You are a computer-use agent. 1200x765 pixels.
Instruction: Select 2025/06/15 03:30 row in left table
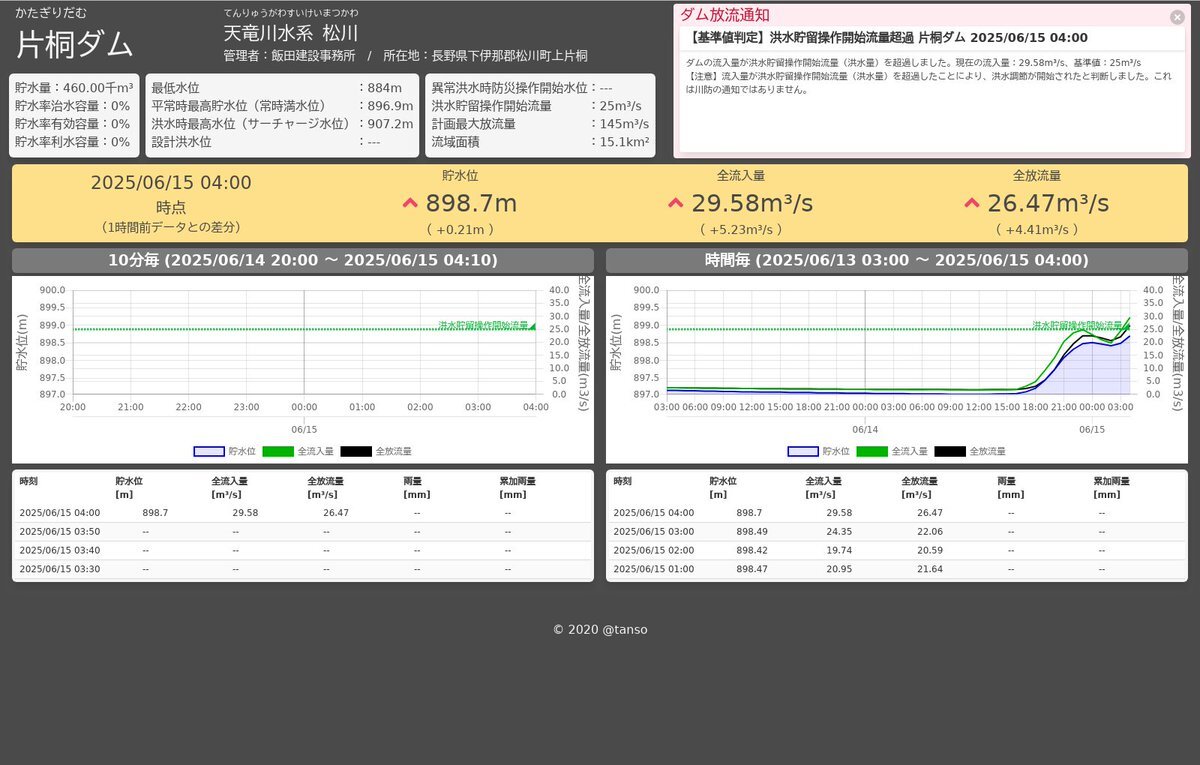pos(303,569)
